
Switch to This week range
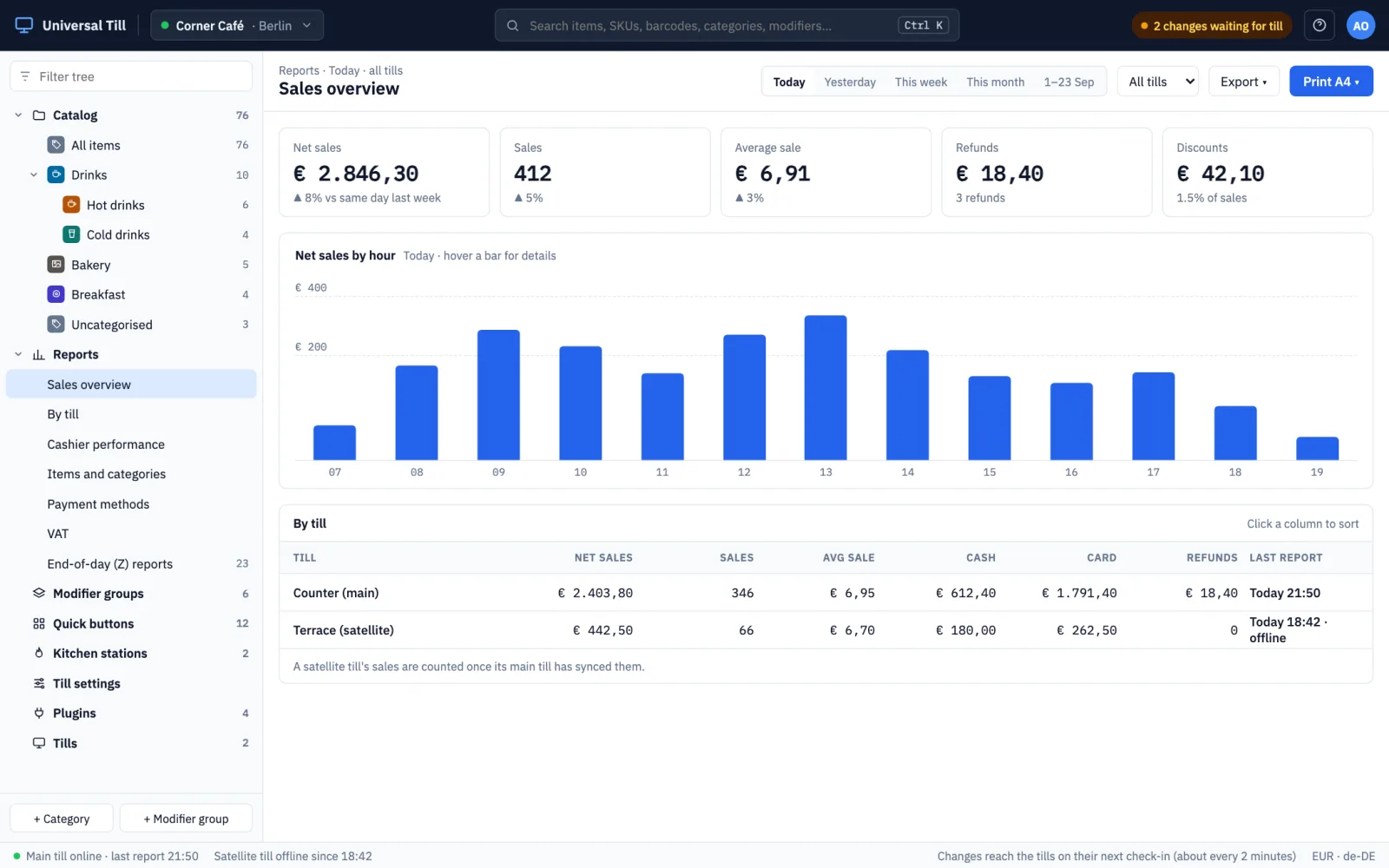click(x=921, y=82)
